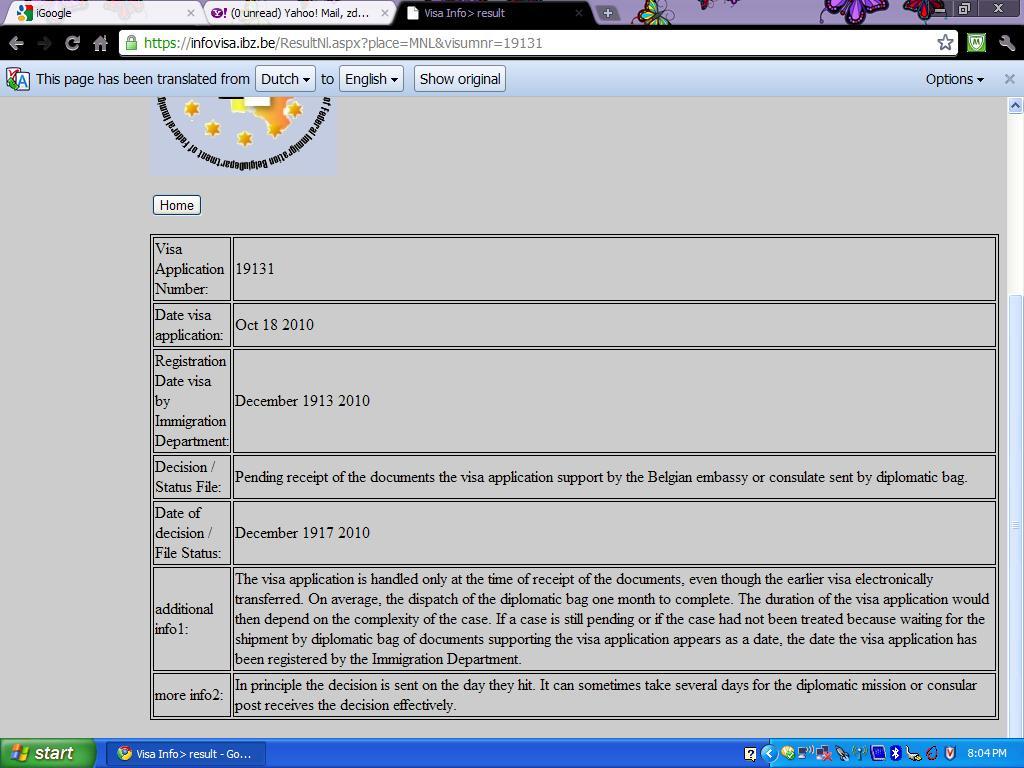This screenshot has width=1024, height=768.
Task: Show hidden system tray icons
Action: 769,753
